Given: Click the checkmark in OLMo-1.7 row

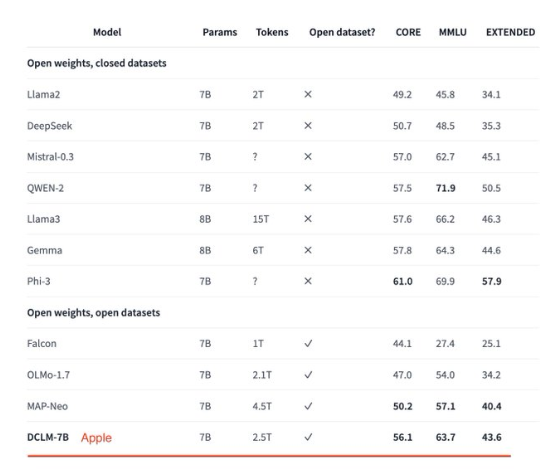Looking at the screenshot, I should pos(308,375).
